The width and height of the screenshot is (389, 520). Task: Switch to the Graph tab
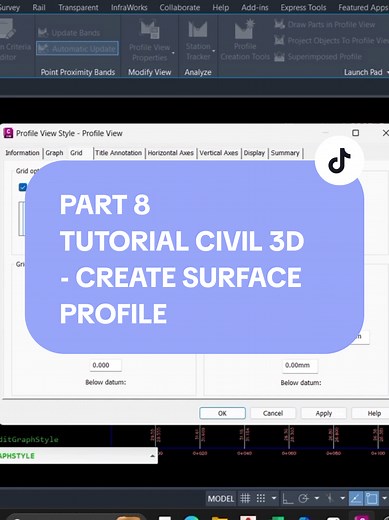click(x=54, y=153)
